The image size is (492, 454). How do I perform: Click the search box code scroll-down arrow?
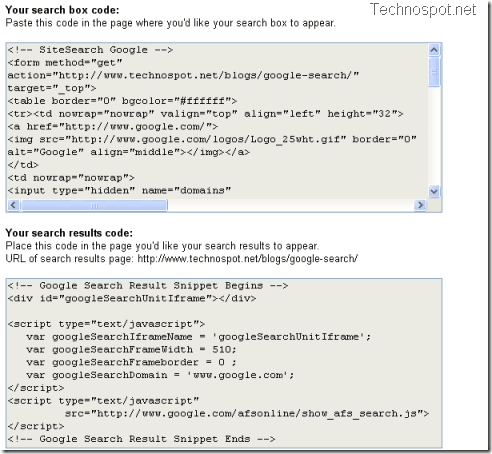coord(434,192)
